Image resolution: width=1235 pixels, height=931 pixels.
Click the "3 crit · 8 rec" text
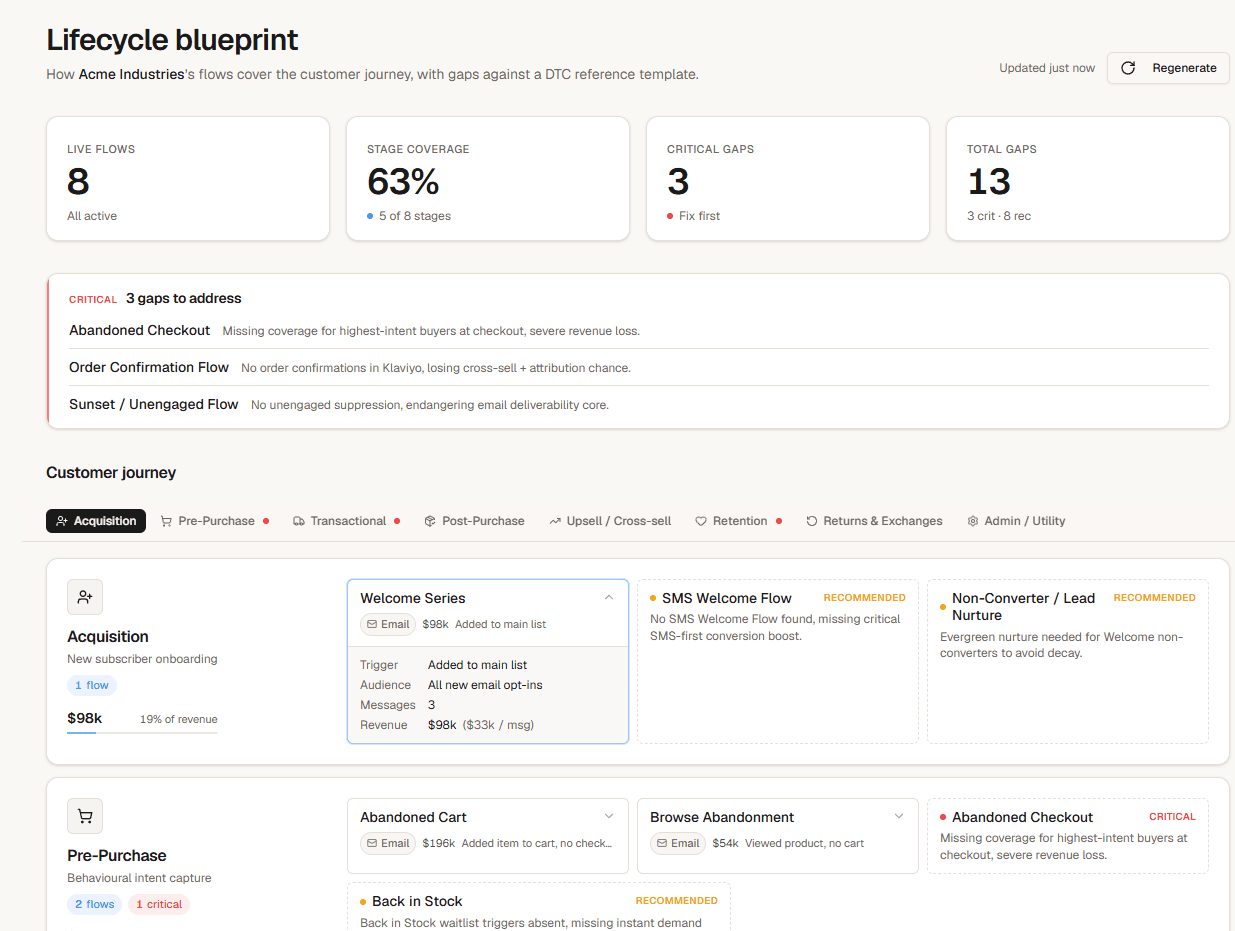(999, 216)
